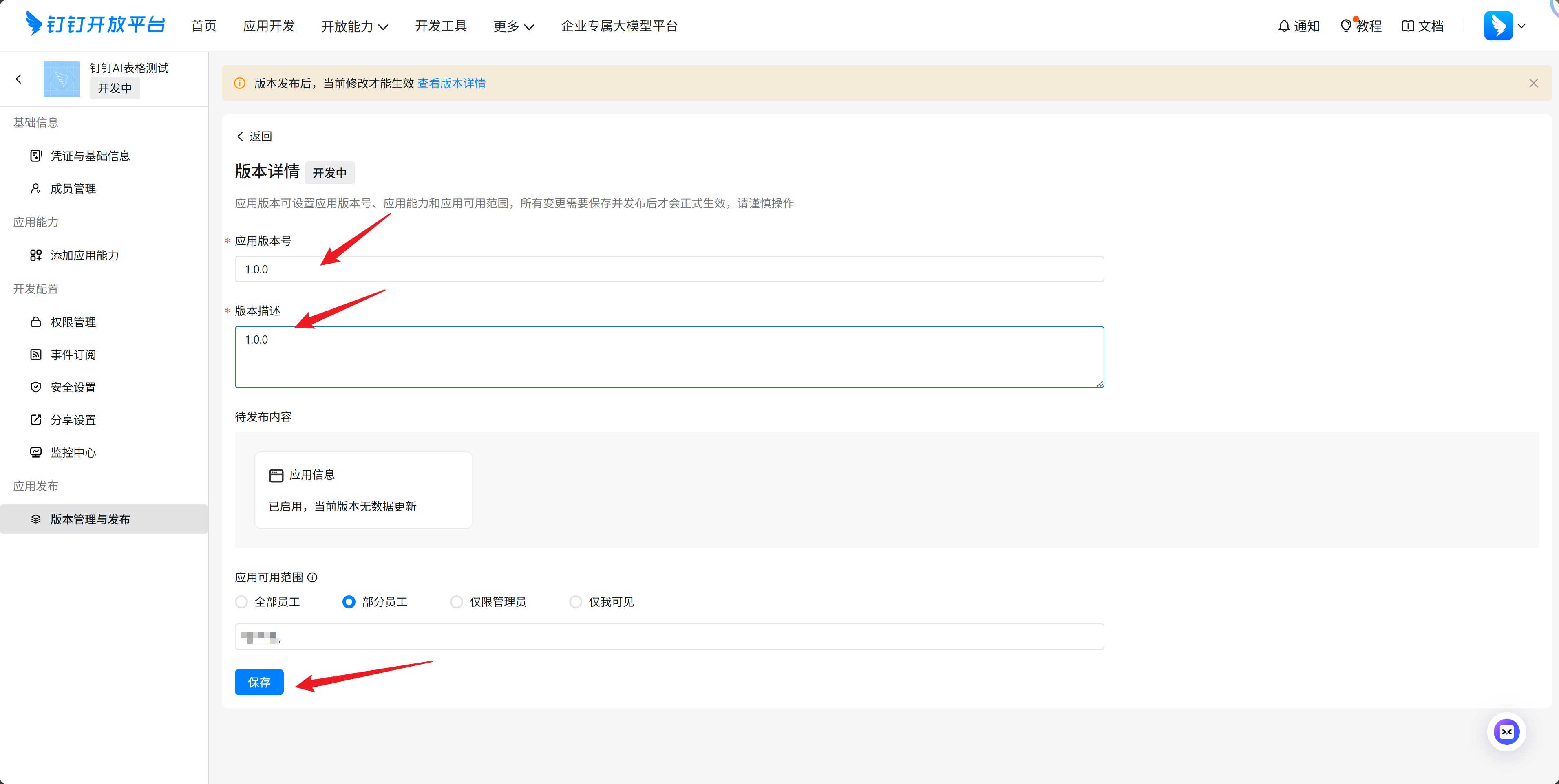Open 事件订阅 in the sidebar

click(x=73, y=355)
